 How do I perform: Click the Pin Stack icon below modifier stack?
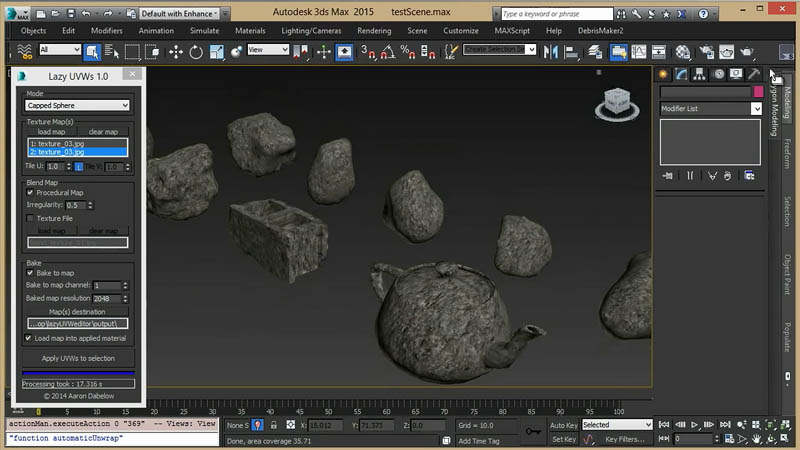pyautogui.click(x=667, y=175)
